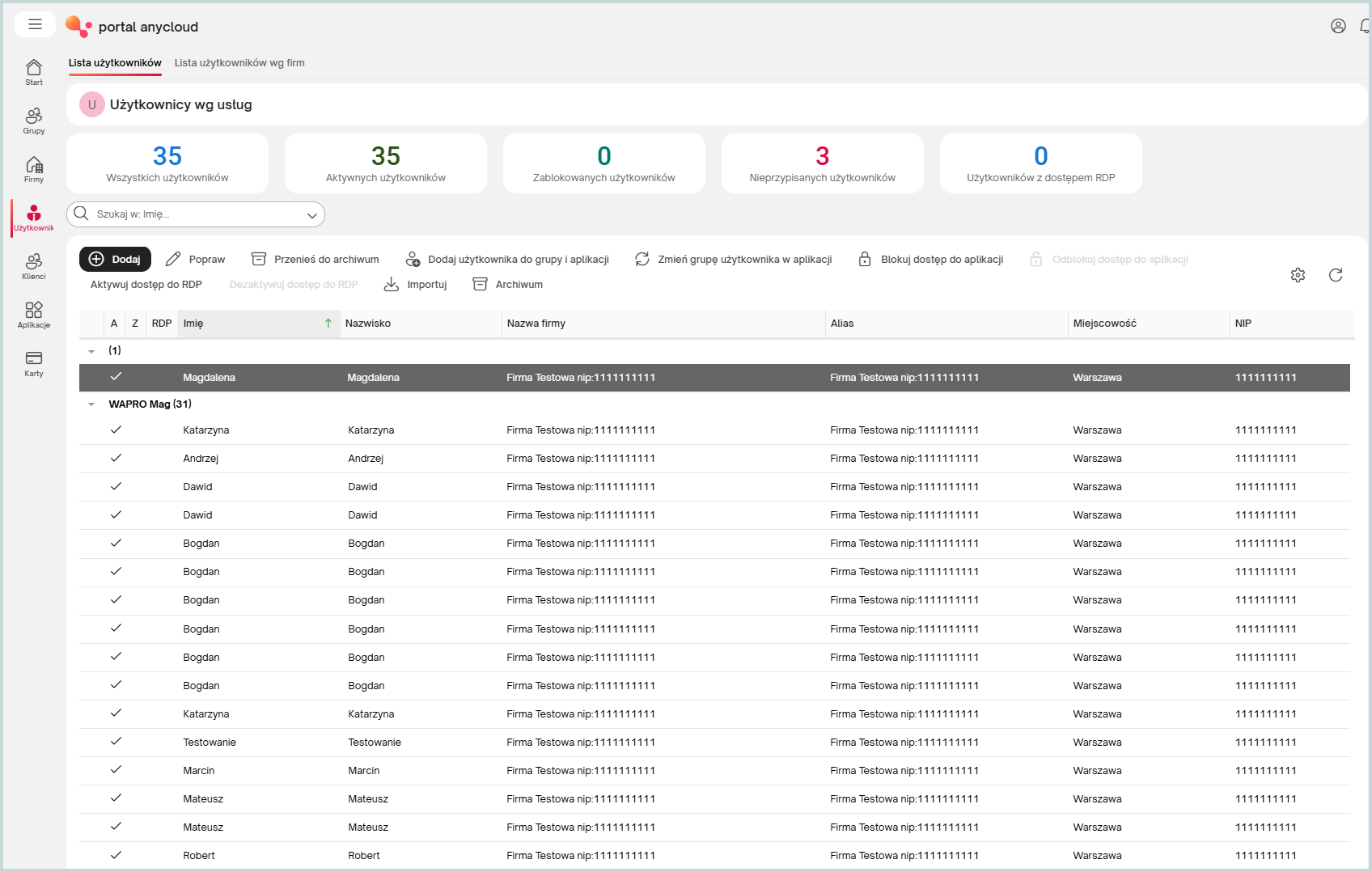Click the Użytkownicy wg usług heading

coord(181,104)
